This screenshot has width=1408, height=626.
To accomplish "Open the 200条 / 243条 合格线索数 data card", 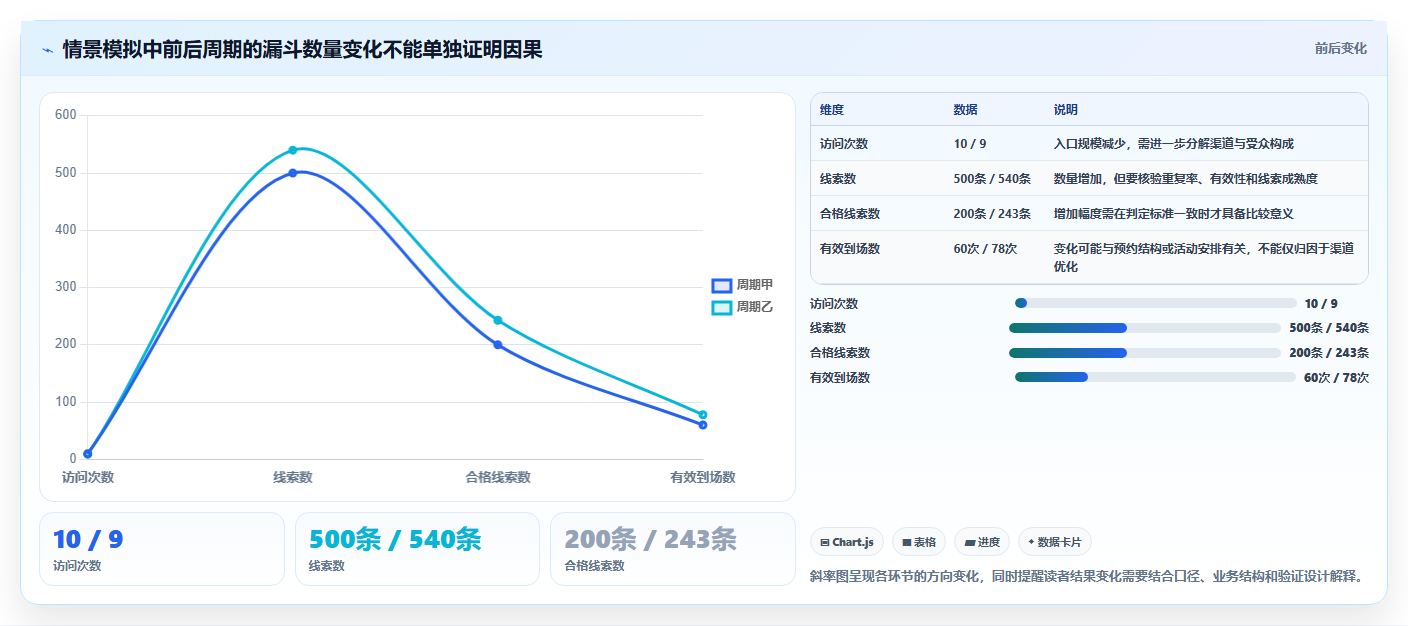I will pos(673,549).
